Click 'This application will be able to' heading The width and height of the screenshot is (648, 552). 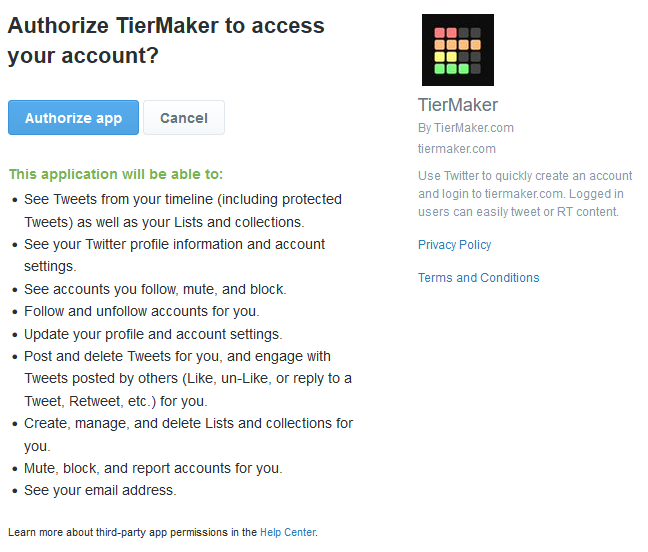[x=116, y=174]
